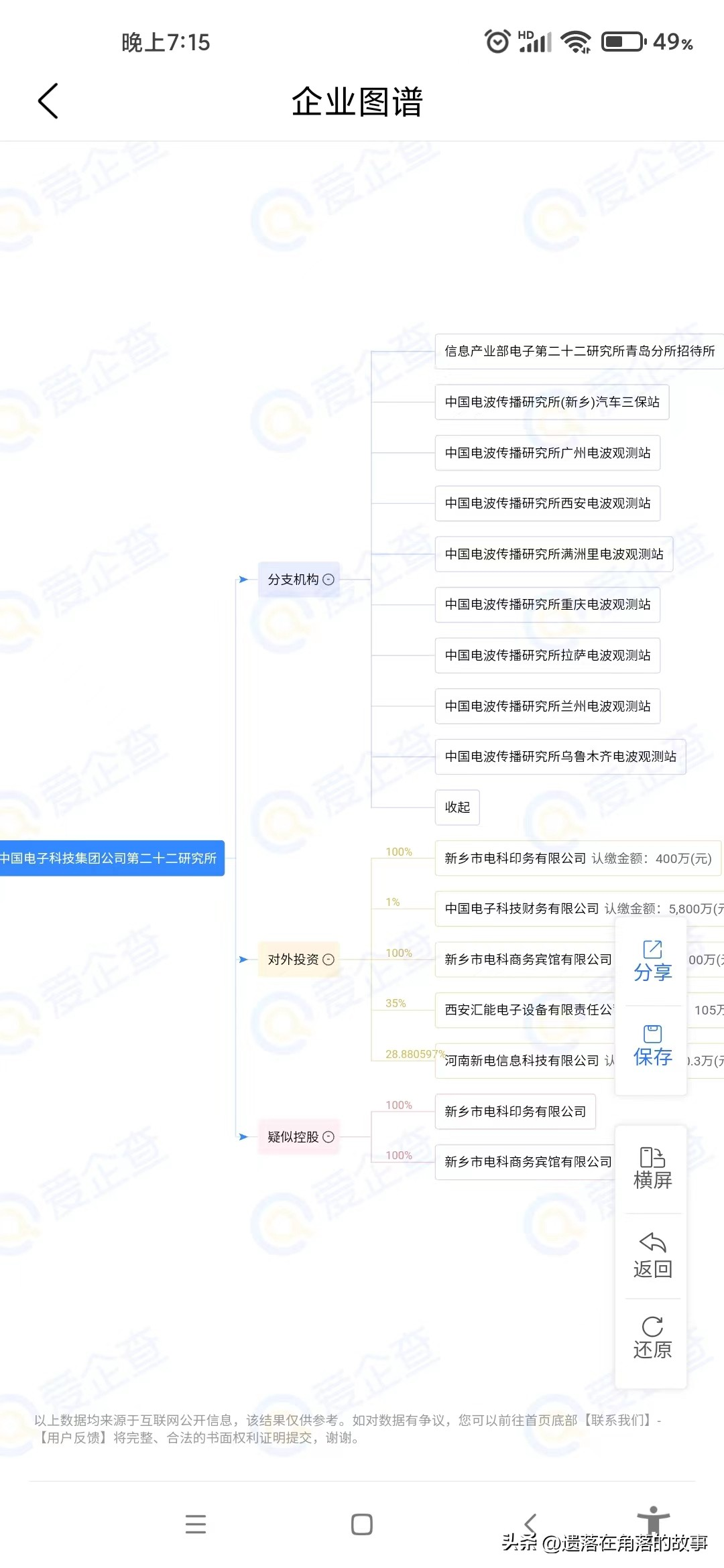Screen dimensions: 724x1568
Task: Open 中国电波传播研究所乌鲁木齐电波观测站
Action: [x=560, y=757]
